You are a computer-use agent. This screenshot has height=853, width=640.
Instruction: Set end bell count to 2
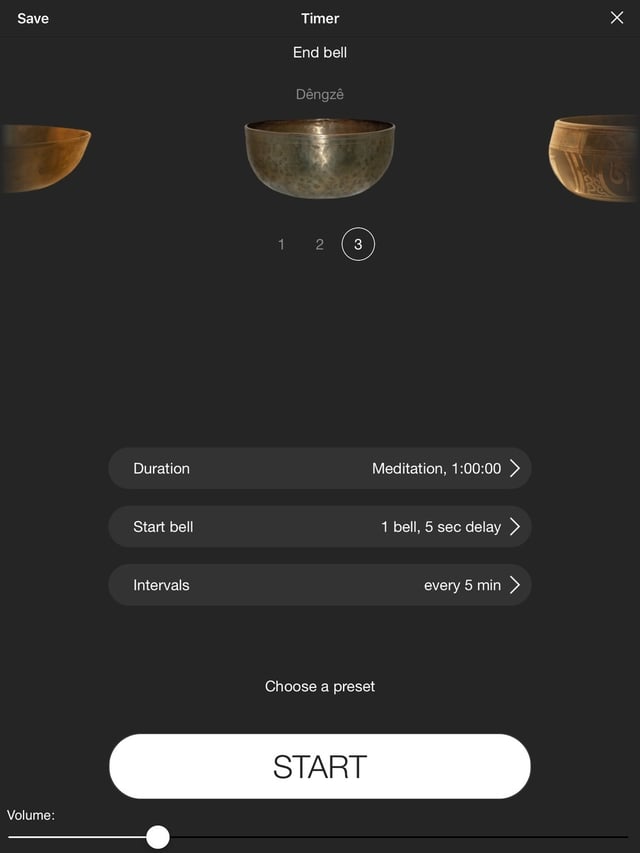(x=319, y=244)
